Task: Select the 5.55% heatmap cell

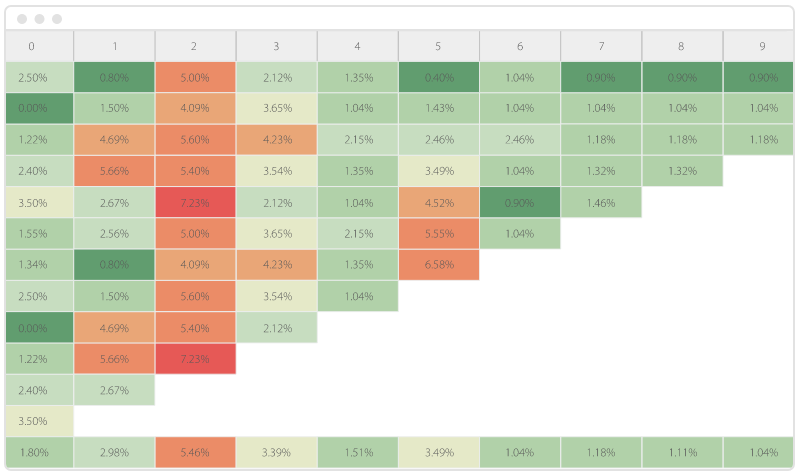Action: (x=438, y=233)
